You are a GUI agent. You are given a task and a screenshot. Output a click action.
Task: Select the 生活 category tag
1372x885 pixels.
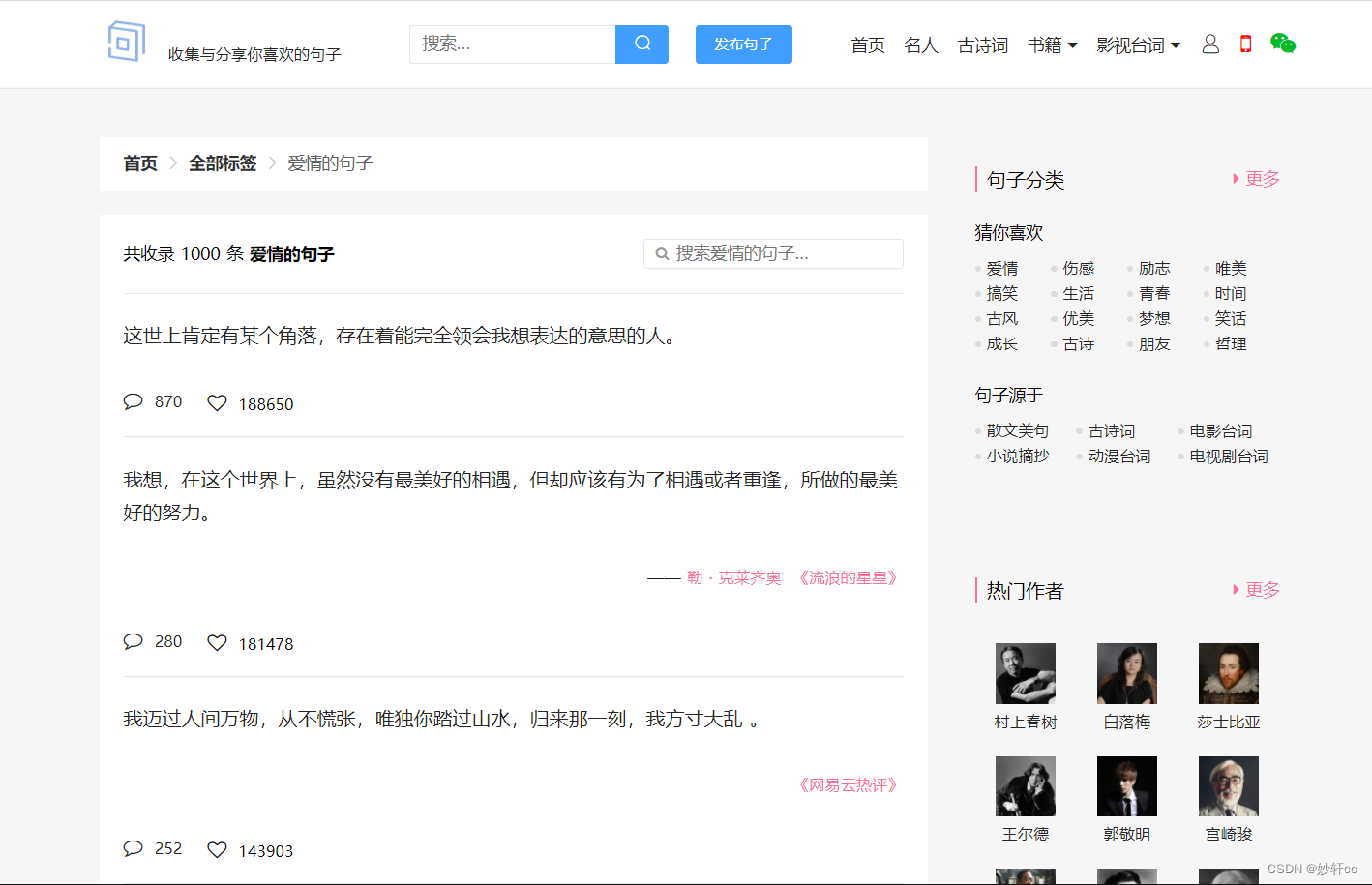(x=1079, y=293)
